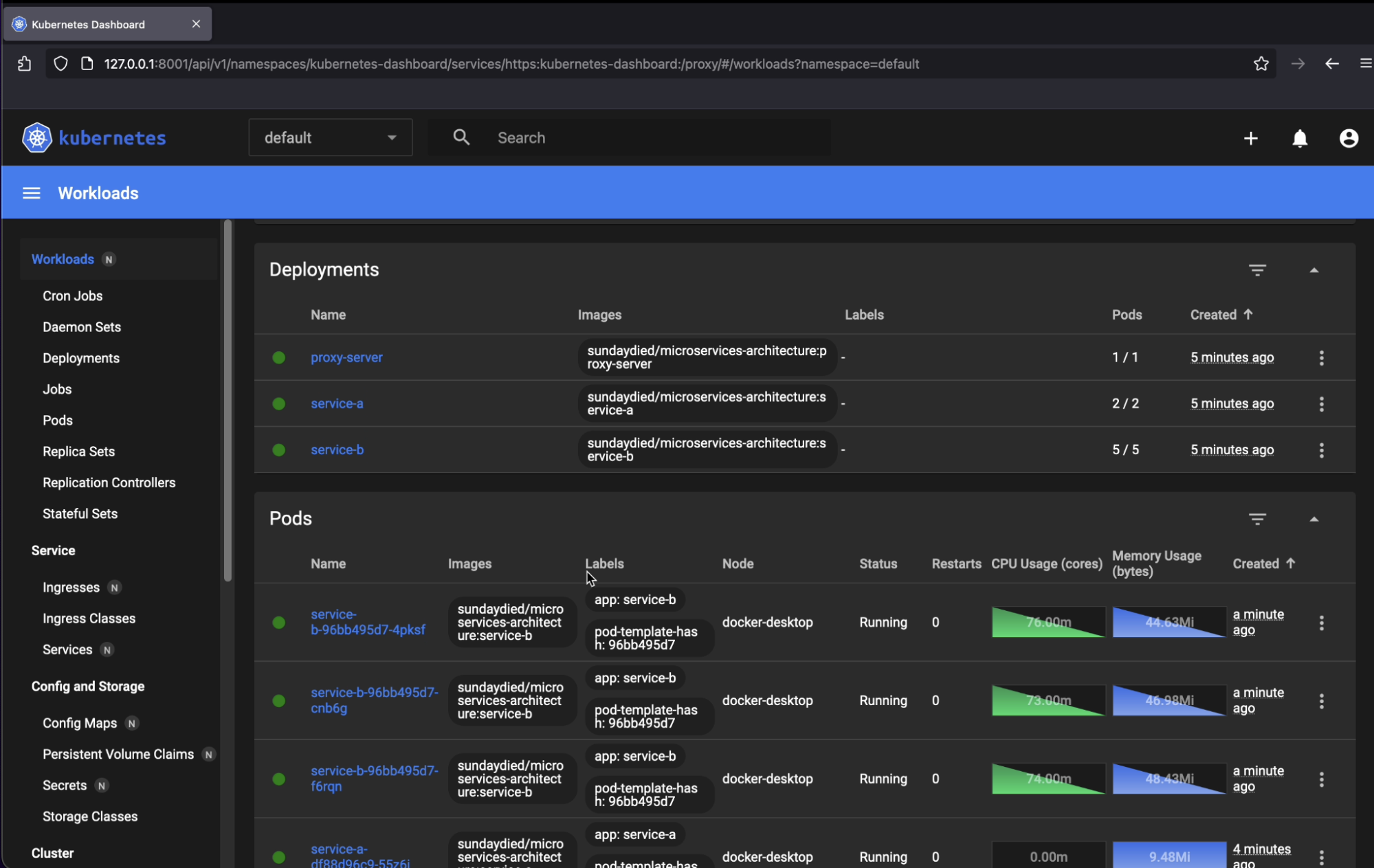
Task: Sort Pods by Status column header
Action: pyautogui.click(x=878, y=564)
